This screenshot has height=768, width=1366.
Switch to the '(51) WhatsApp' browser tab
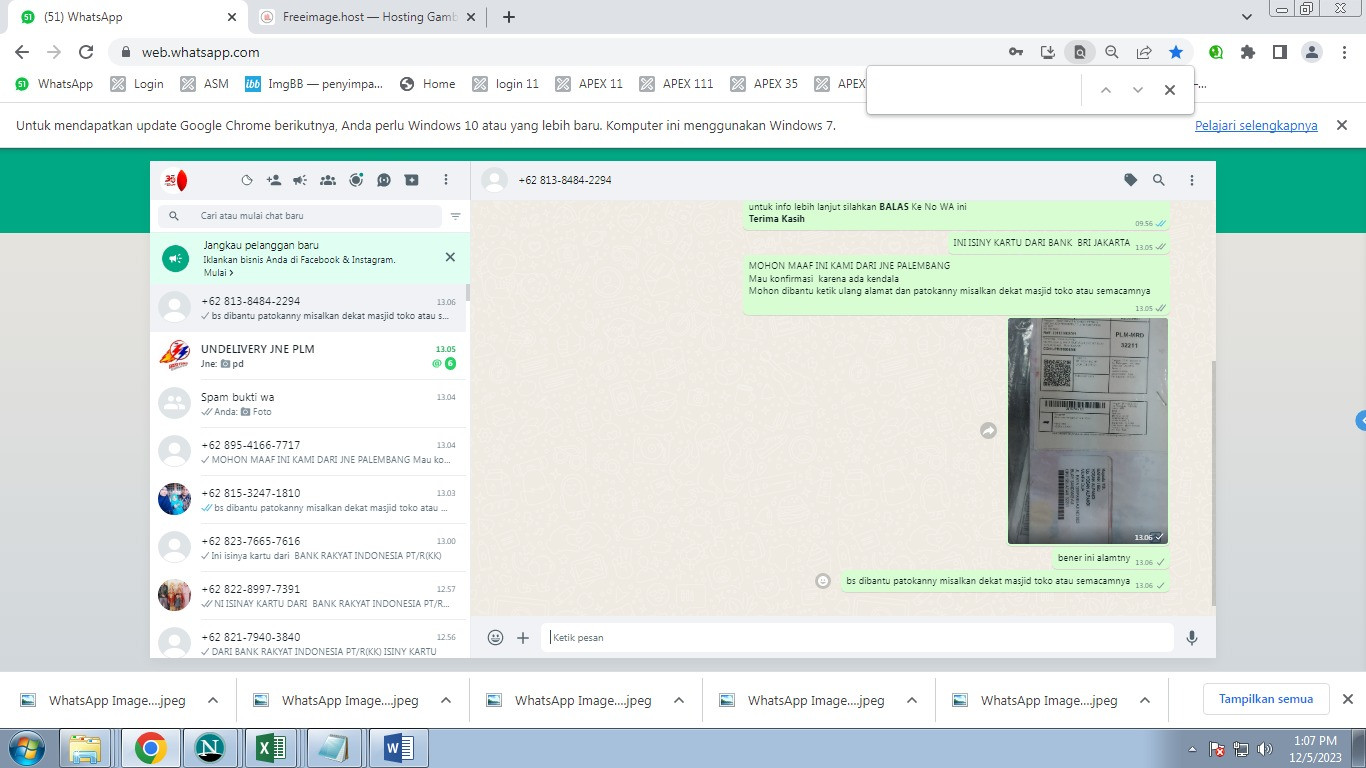[130, 17]
